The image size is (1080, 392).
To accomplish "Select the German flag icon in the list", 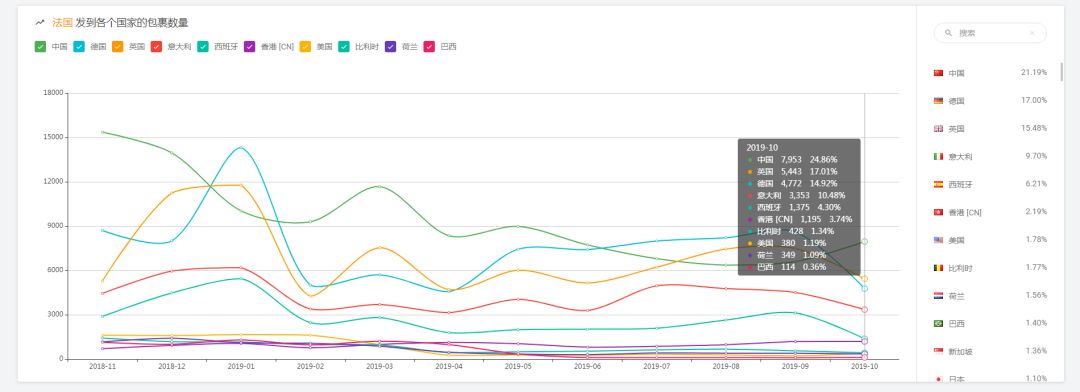I will point(938,101).
